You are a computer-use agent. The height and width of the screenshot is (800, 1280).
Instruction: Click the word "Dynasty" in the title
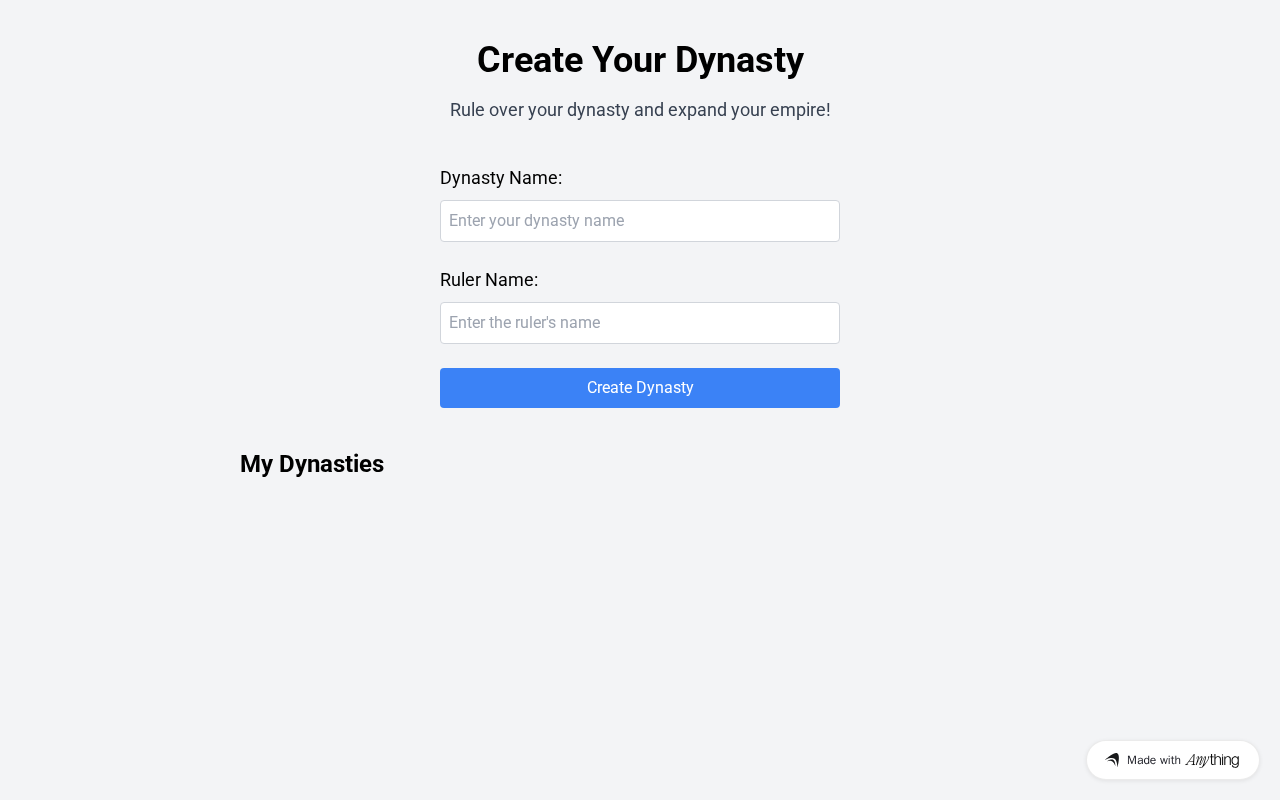(739, 60)
